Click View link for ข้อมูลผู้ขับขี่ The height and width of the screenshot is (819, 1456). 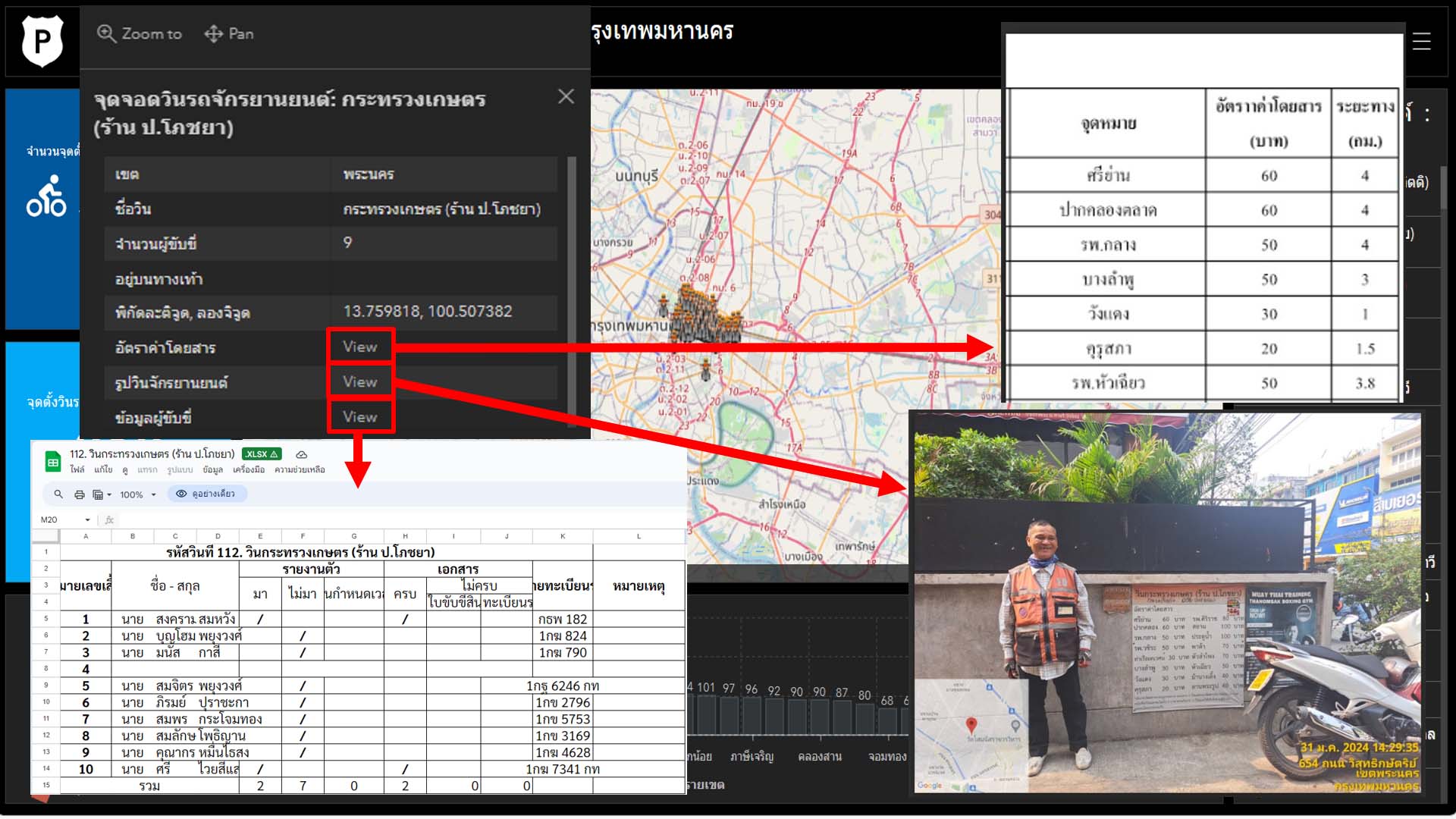359,416
